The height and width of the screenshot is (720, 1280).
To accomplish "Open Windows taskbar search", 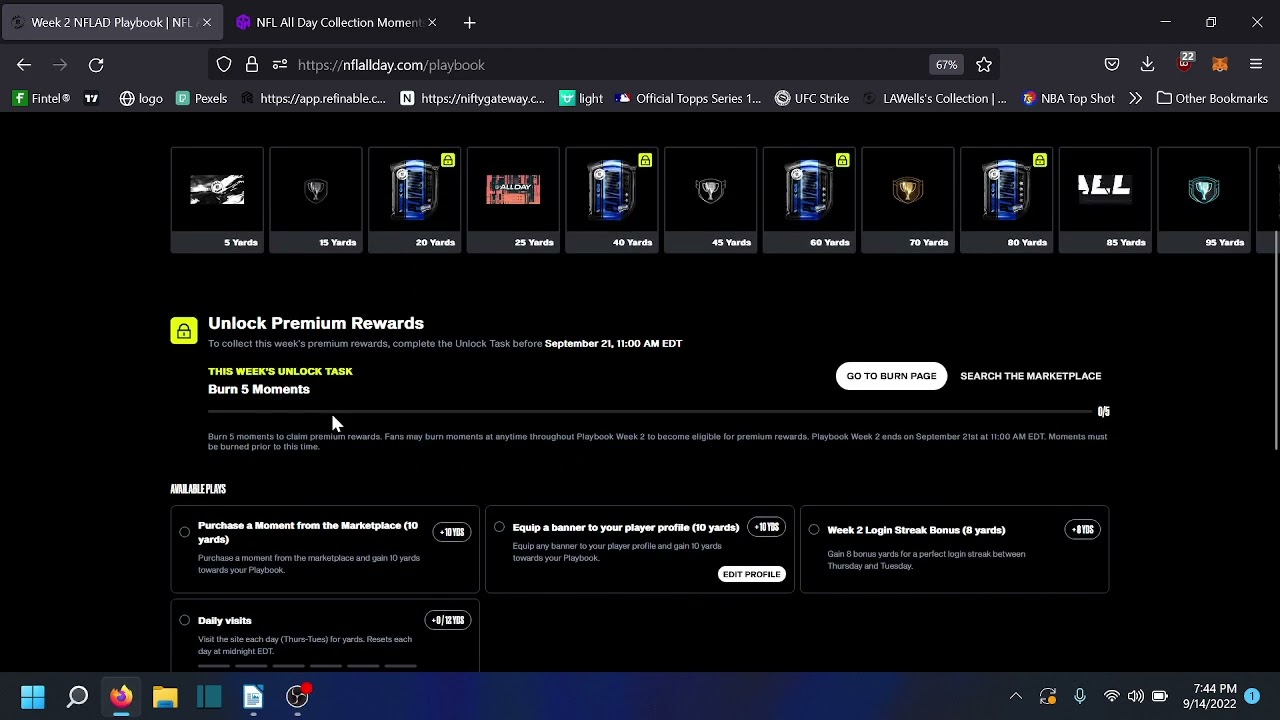I will pos(77,697).
